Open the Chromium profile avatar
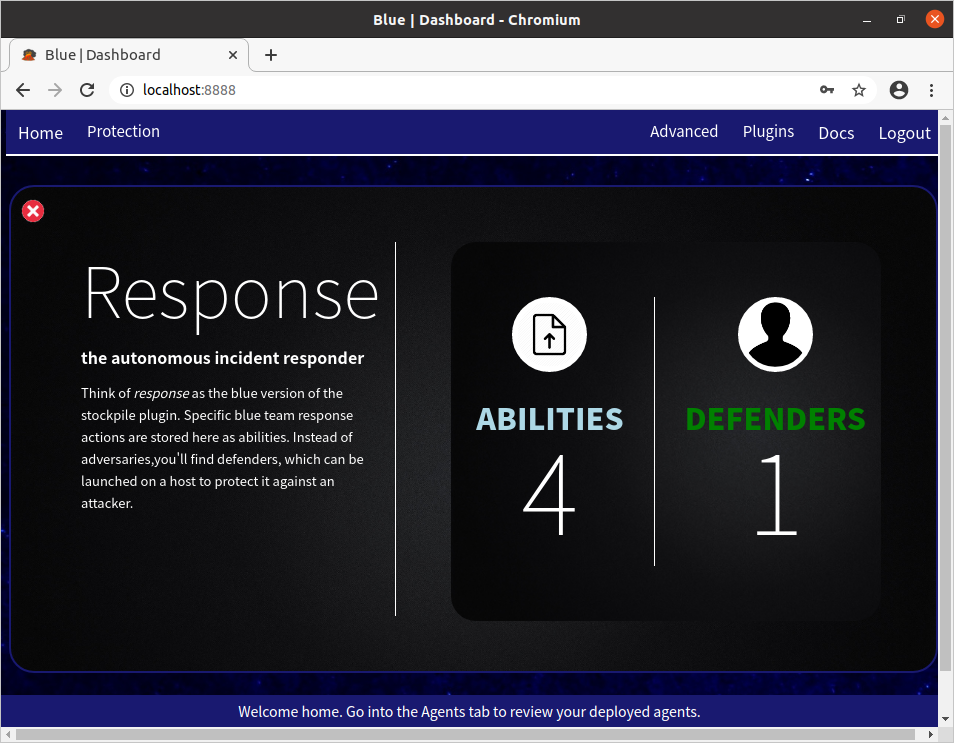The width and height of the screenshot is (954, 743). click(x=899, y=90)
